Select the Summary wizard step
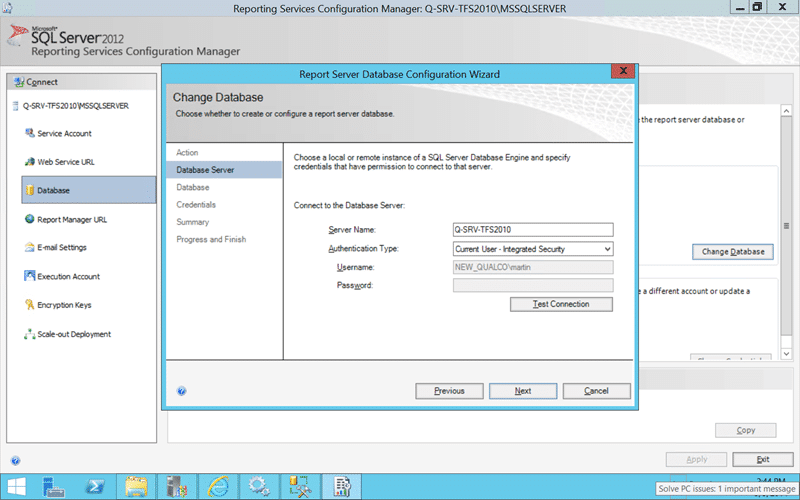This screenshot has height=500, width=800. [192, 222]
